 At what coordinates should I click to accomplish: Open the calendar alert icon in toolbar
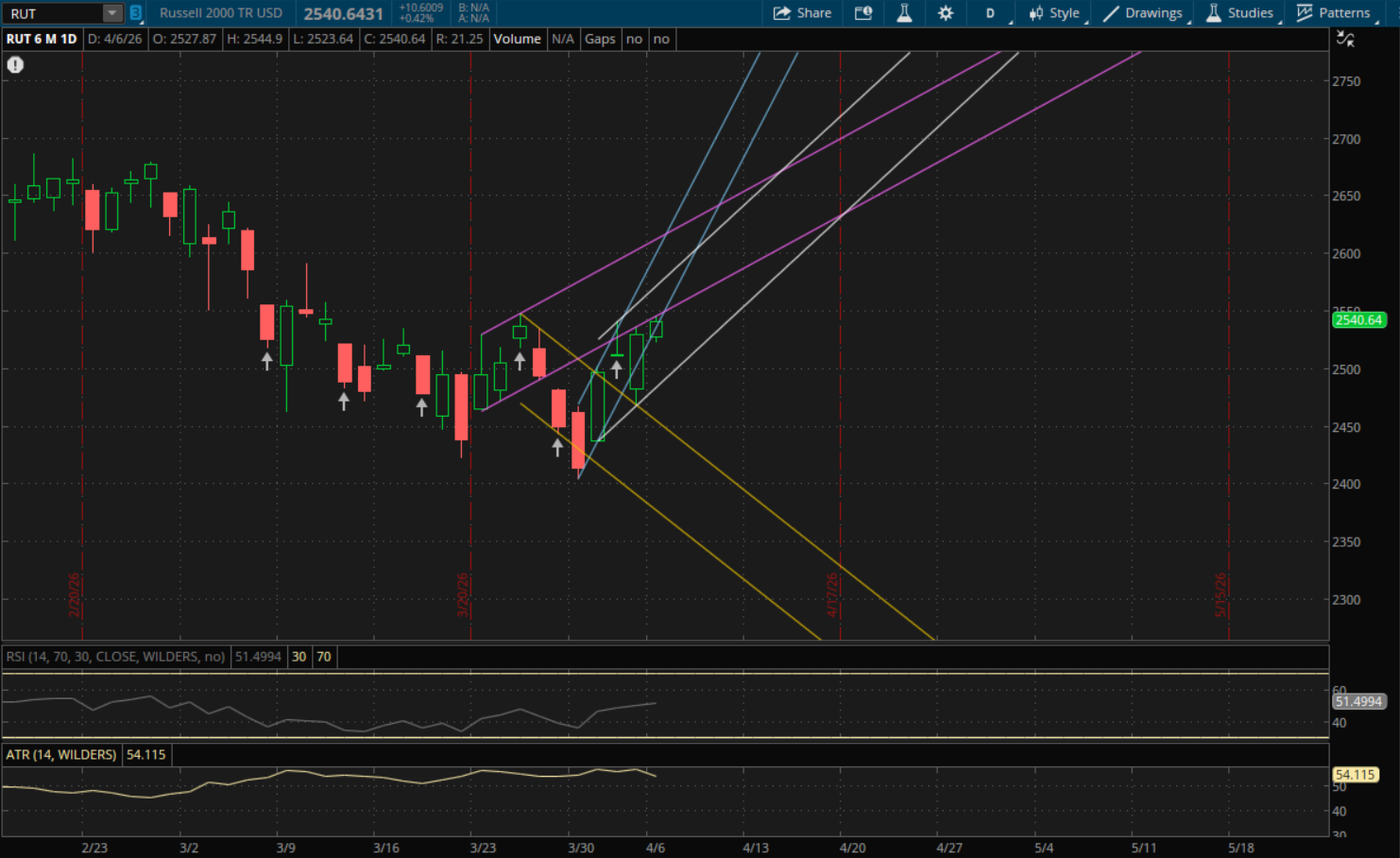pos(863,13)
